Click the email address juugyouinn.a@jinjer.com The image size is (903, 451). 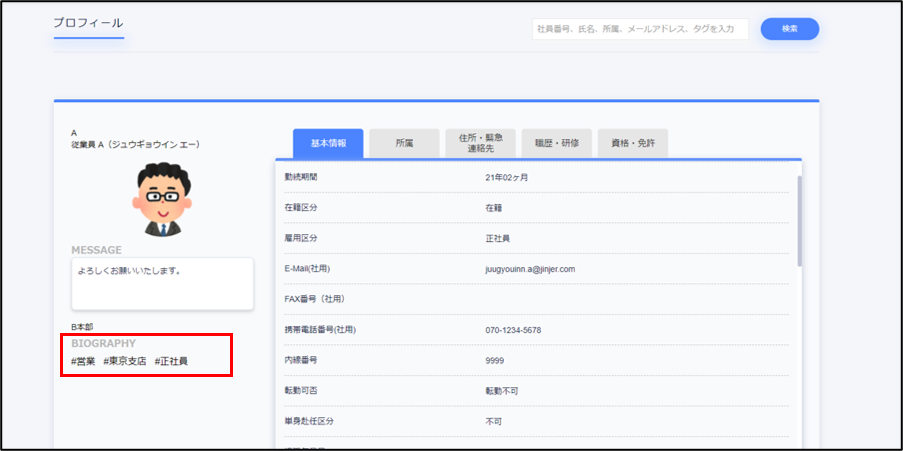coord(529,269)
